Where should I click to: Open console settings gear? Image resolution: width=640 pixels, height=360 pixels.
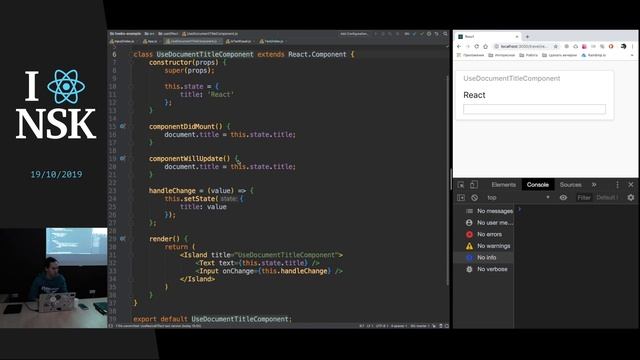click(631, 198)
